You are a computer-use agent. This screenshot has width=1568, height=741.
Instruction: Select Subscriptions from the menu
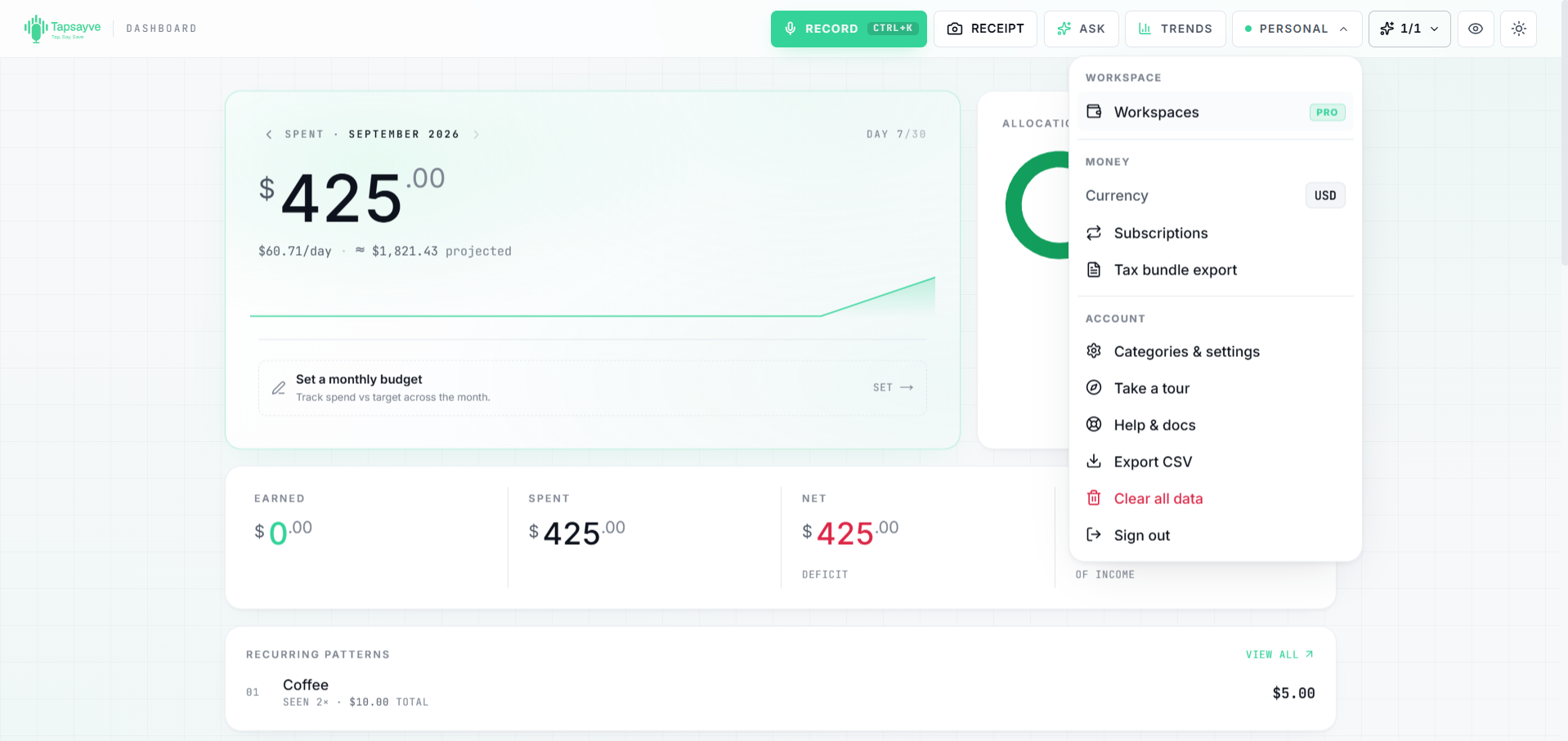point(1215,233)
